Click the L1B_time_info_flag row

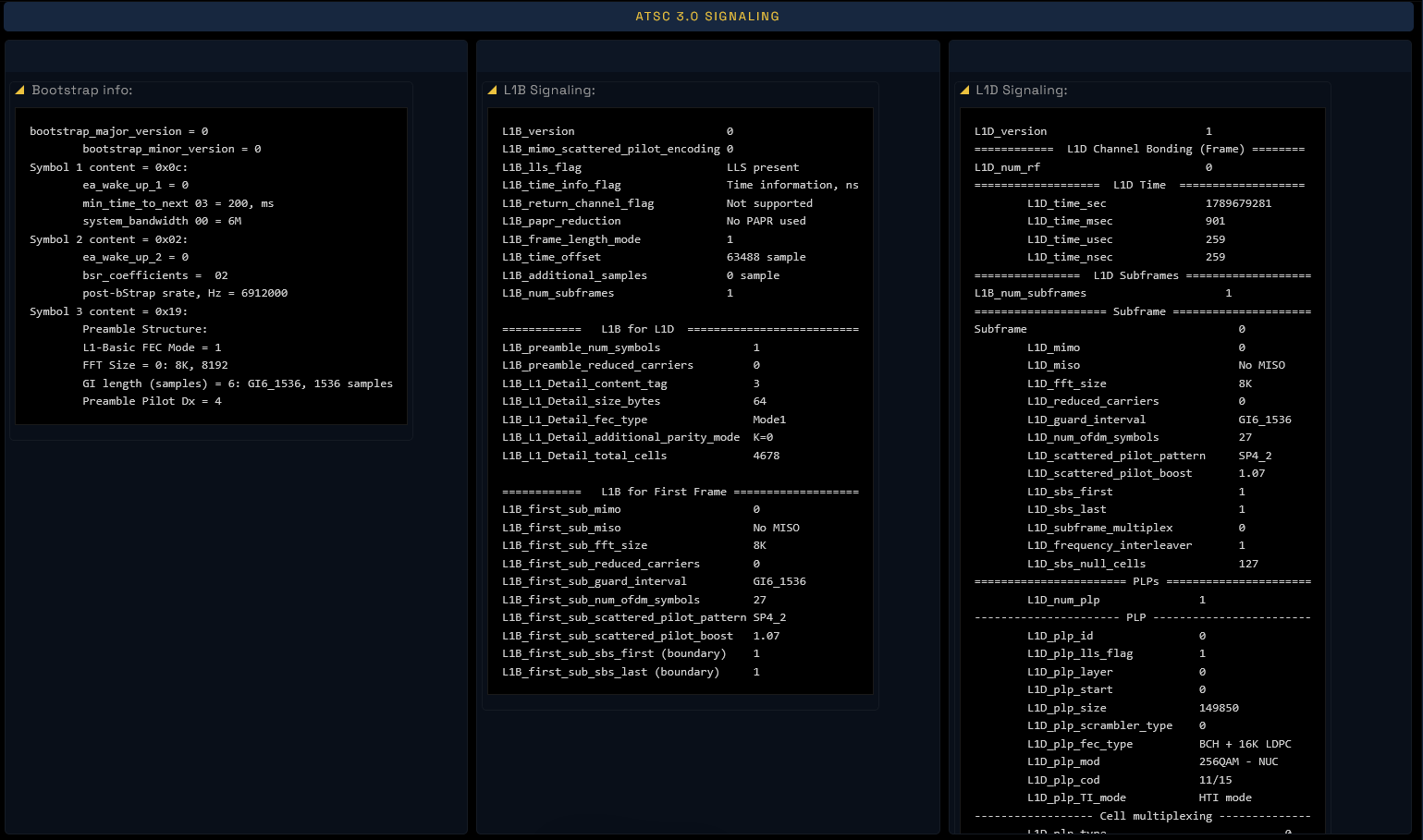pyautogui.click(x=681, y=185)
